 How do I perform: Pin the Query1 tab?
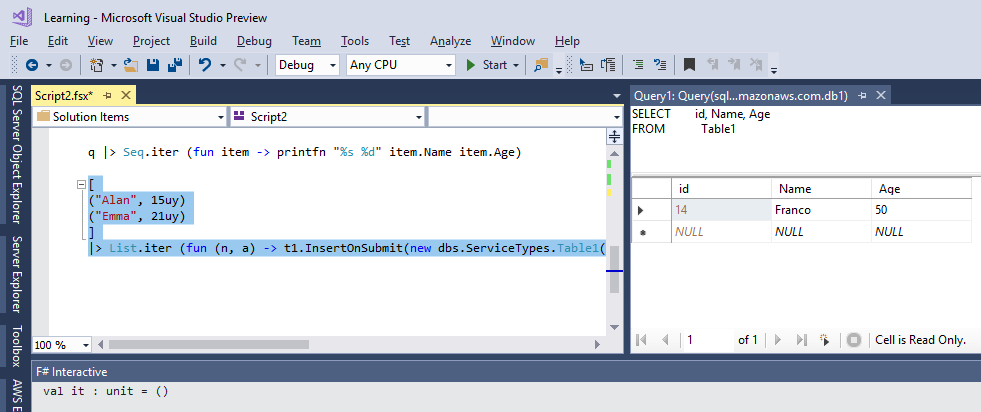click(862, 96)
